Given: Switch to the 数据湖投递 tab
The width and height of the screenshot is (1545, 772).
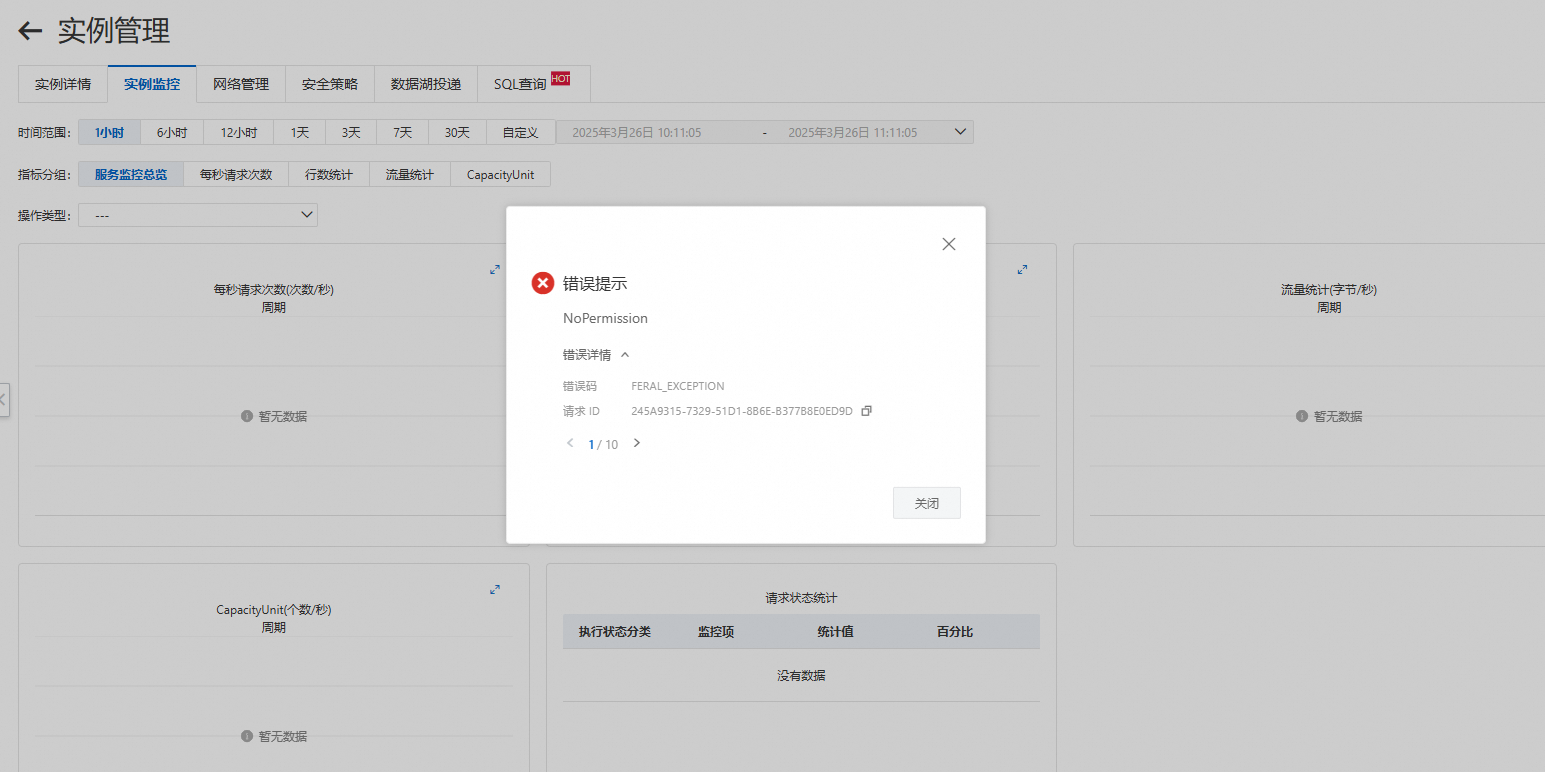Looking at the screenshot, I should pyautogui.click(x=426, y=84).
